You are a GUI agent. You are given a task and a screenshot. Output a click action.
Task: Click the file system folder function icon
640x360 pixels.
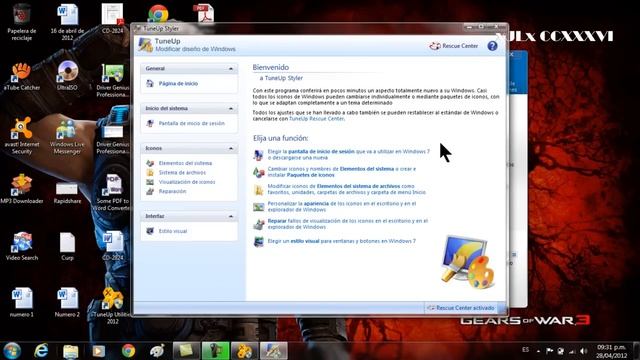(x=258, y=190)
